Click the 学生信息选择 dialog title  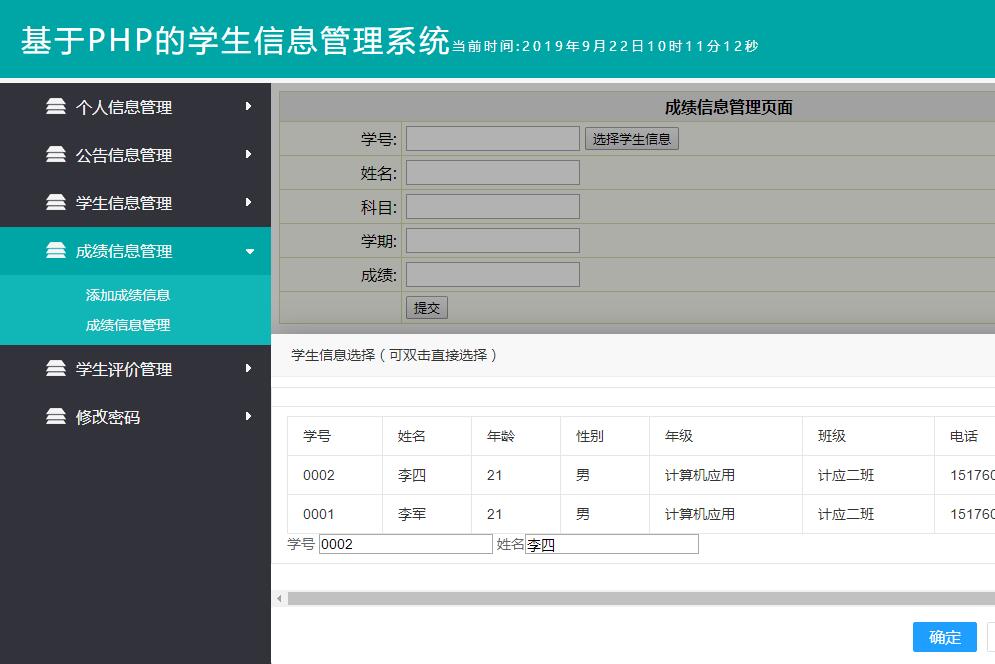[393, 355]
